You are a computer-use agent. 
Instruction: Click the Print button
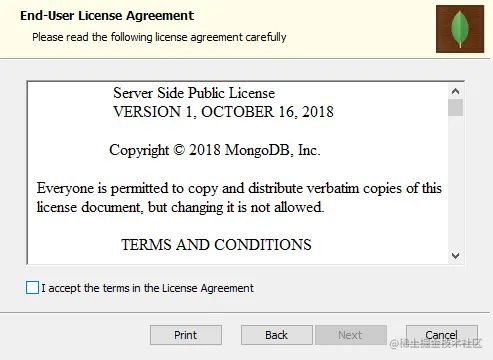click(186, 335)
